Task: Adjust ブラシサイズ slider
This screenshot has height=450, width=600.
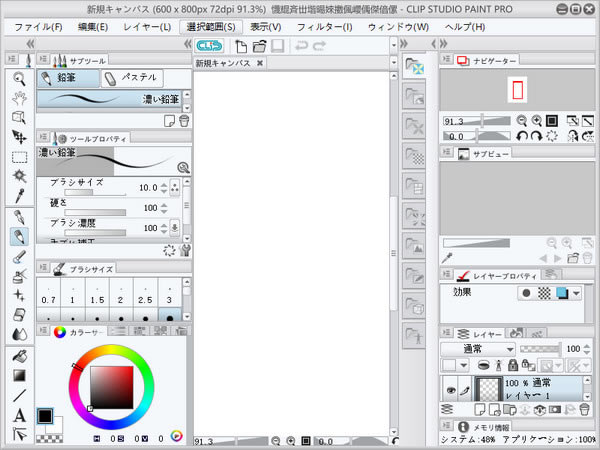Action: (95, 192)
